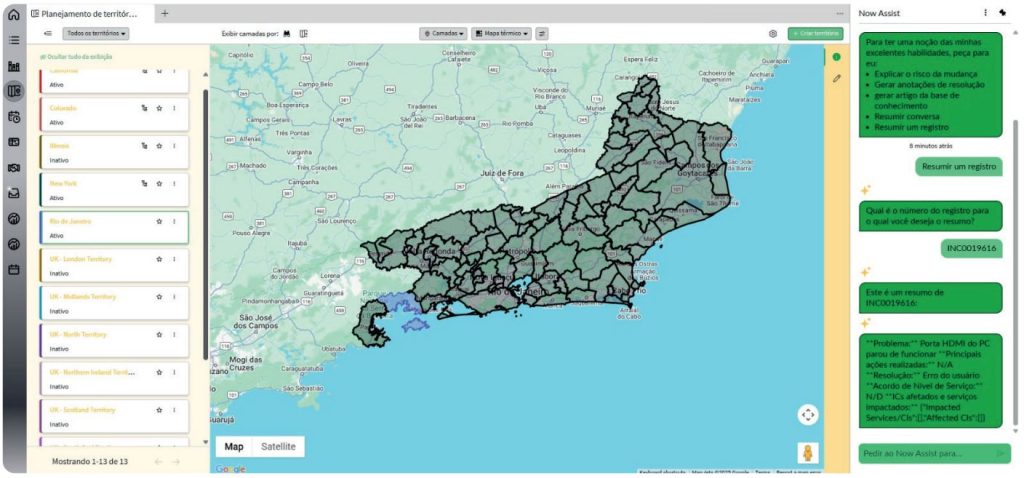The image size is (1024, 478).
Task: Open the tab bar overflow ellipsis menu
Action: coord(840,13)
